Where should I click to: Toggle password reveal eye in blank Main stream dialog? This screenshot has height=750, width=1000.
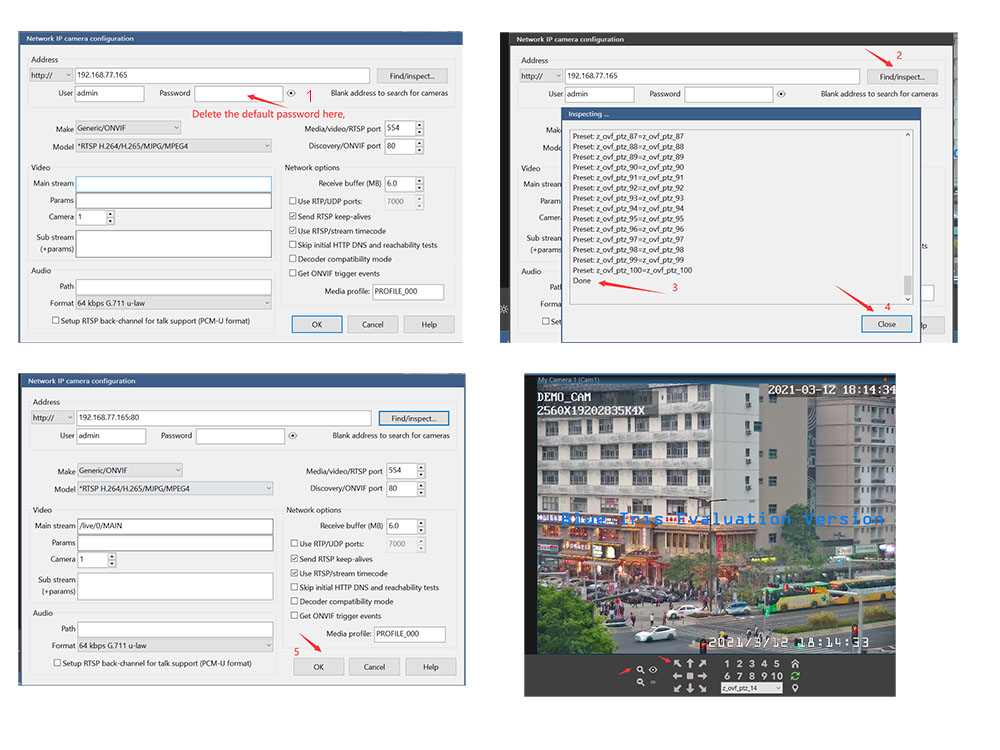[291, 93]
